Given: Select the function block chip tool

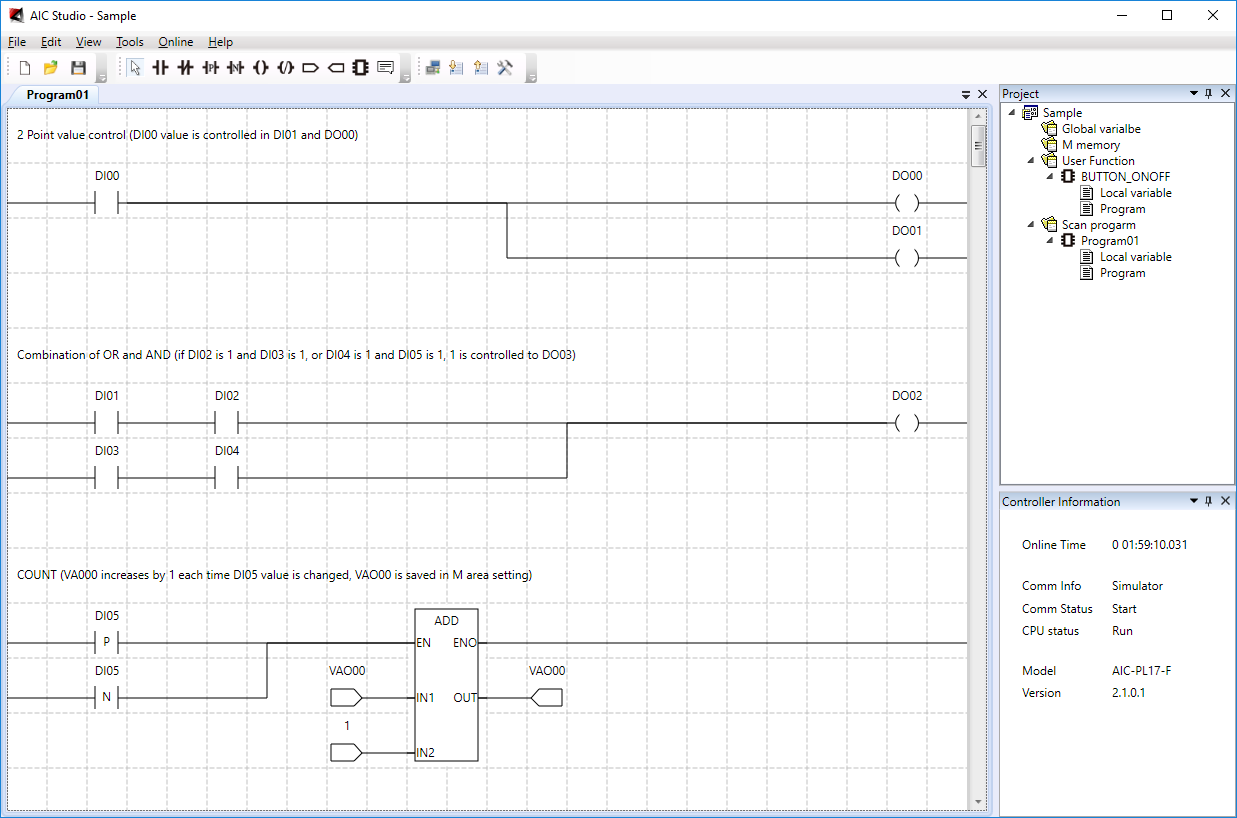Looking at the screenshot, I should (360, 68).
